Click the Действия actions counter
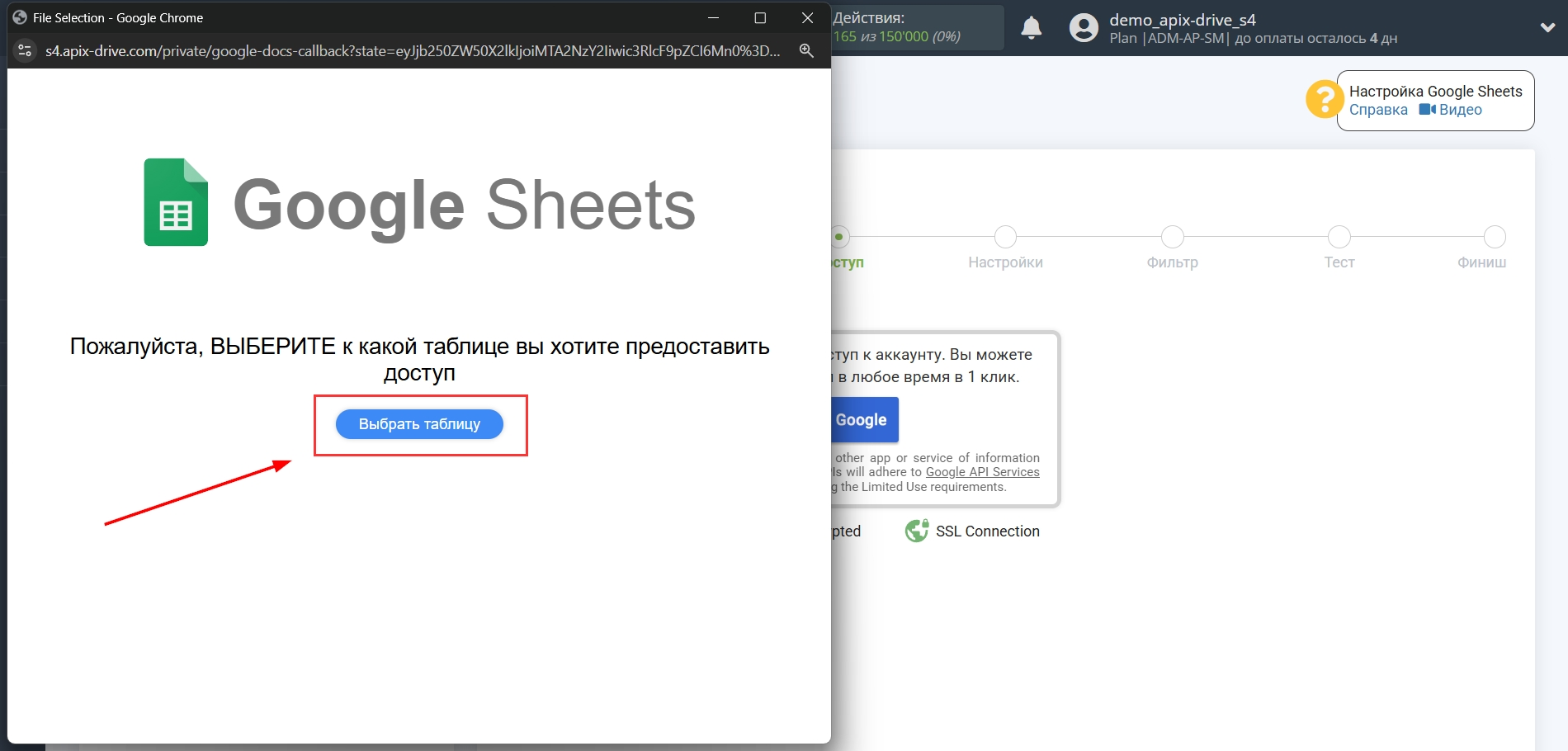 pyautogui.click(x=916, y=27)
